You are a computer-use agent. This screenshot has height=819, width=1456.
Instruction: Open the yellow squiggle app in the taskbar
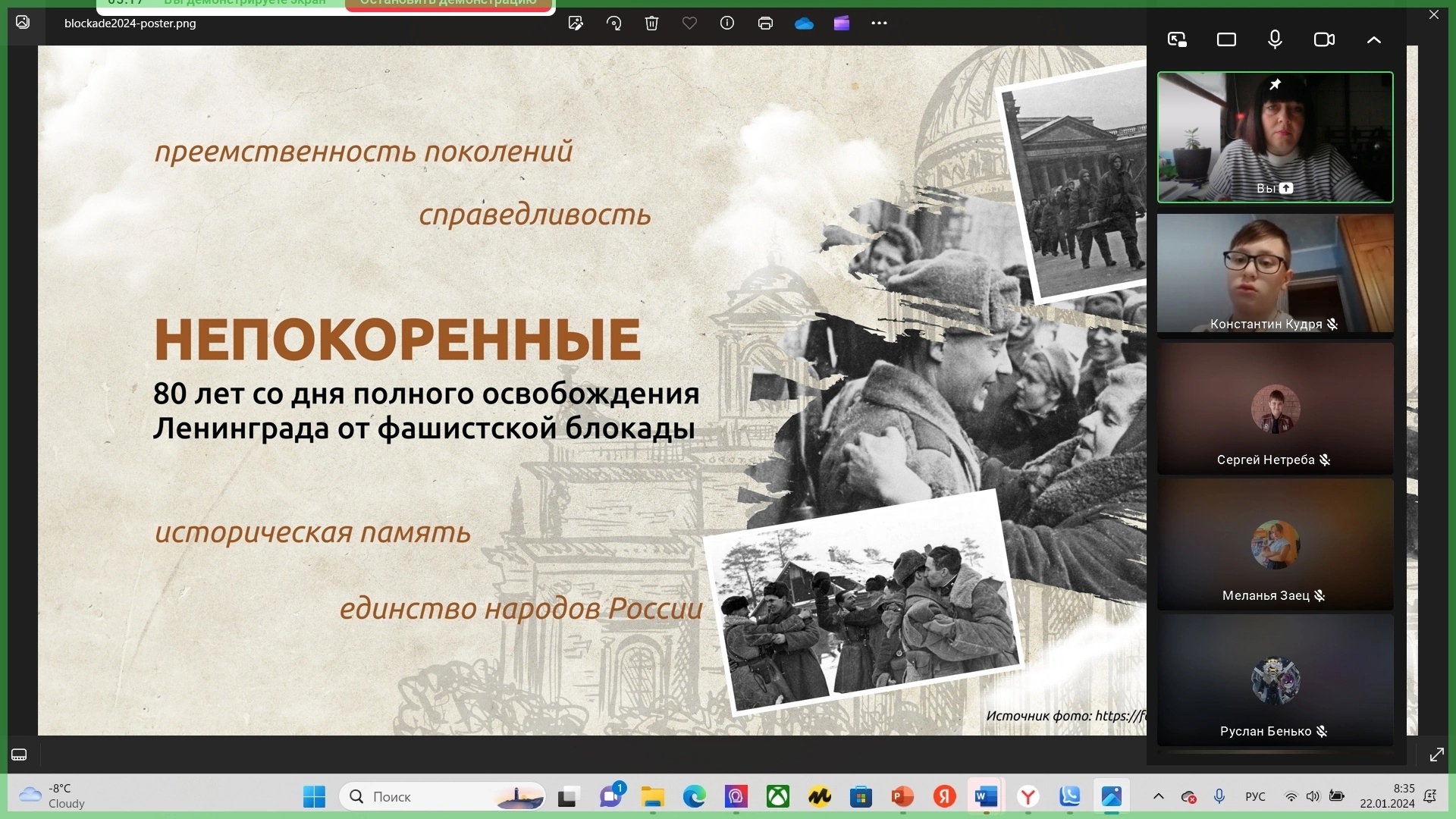(819, 797)
